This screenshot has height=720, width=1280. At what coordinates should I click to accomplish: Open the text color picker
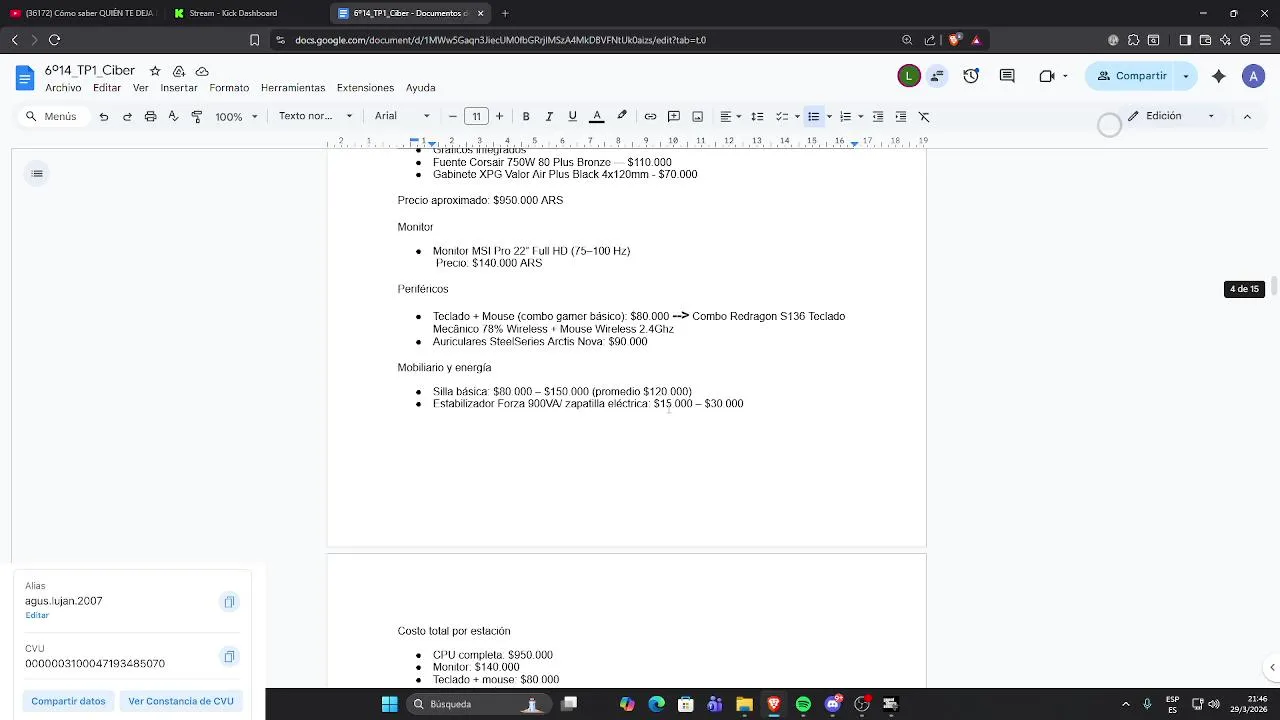[597, 117]
